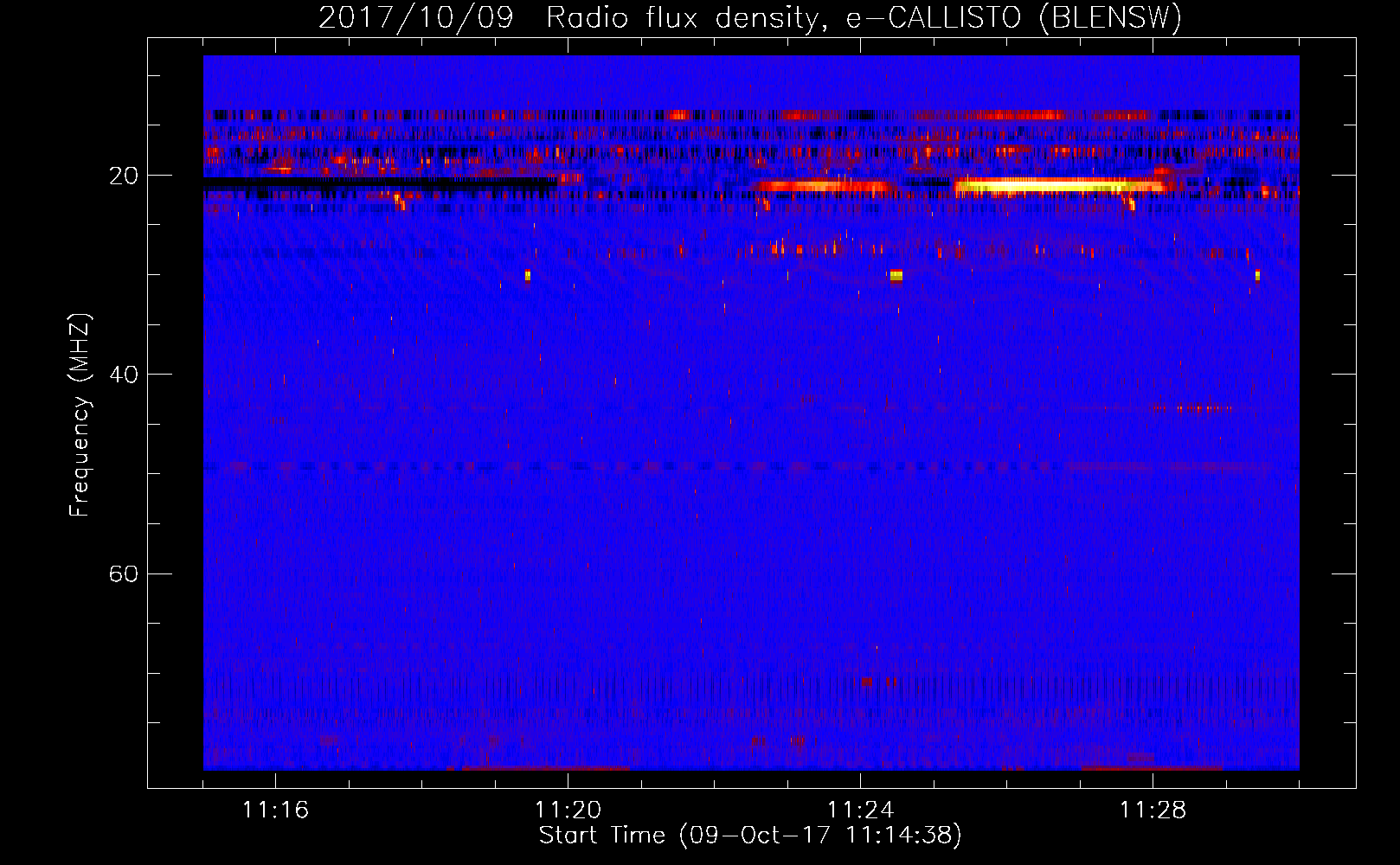Image resolution: width=1400 pixels, height=865 pixels.
Task: Click the '40' frequency tick label
Action: point(123,375)
